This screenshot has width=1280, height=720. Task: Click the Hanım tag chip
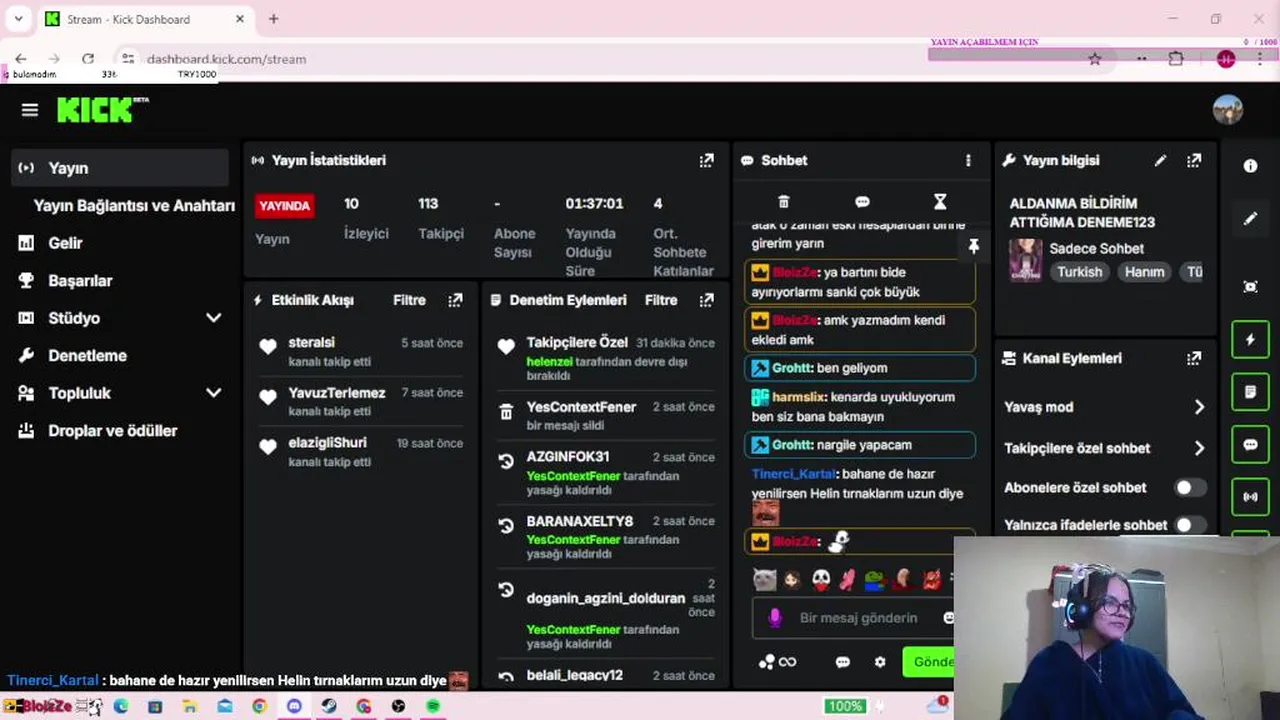[1144, 272]
